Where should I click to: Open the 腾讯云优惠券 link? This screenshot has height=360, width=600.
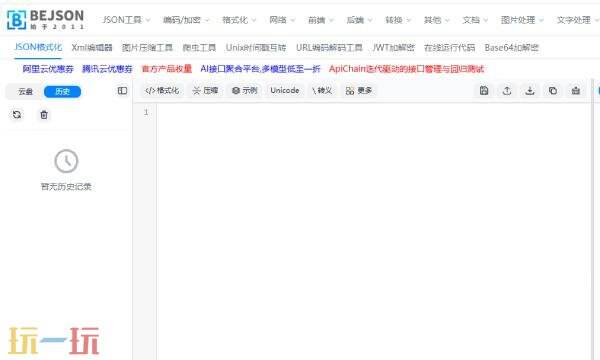point(107,69)
